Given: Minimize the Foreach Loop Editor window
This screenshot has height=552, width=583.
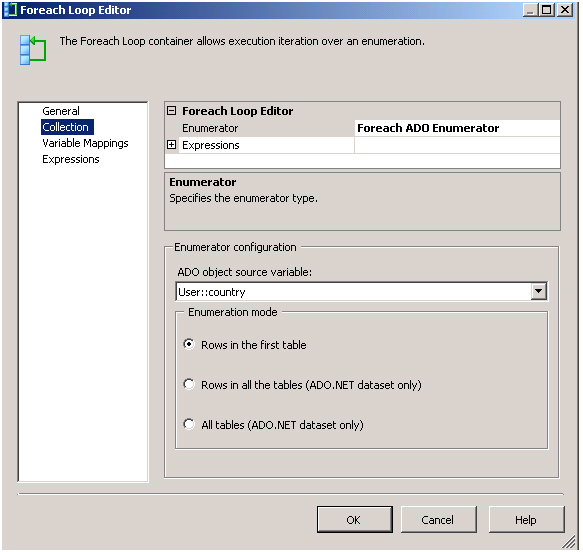Looking at the screenshot, I should click(530, 10).
